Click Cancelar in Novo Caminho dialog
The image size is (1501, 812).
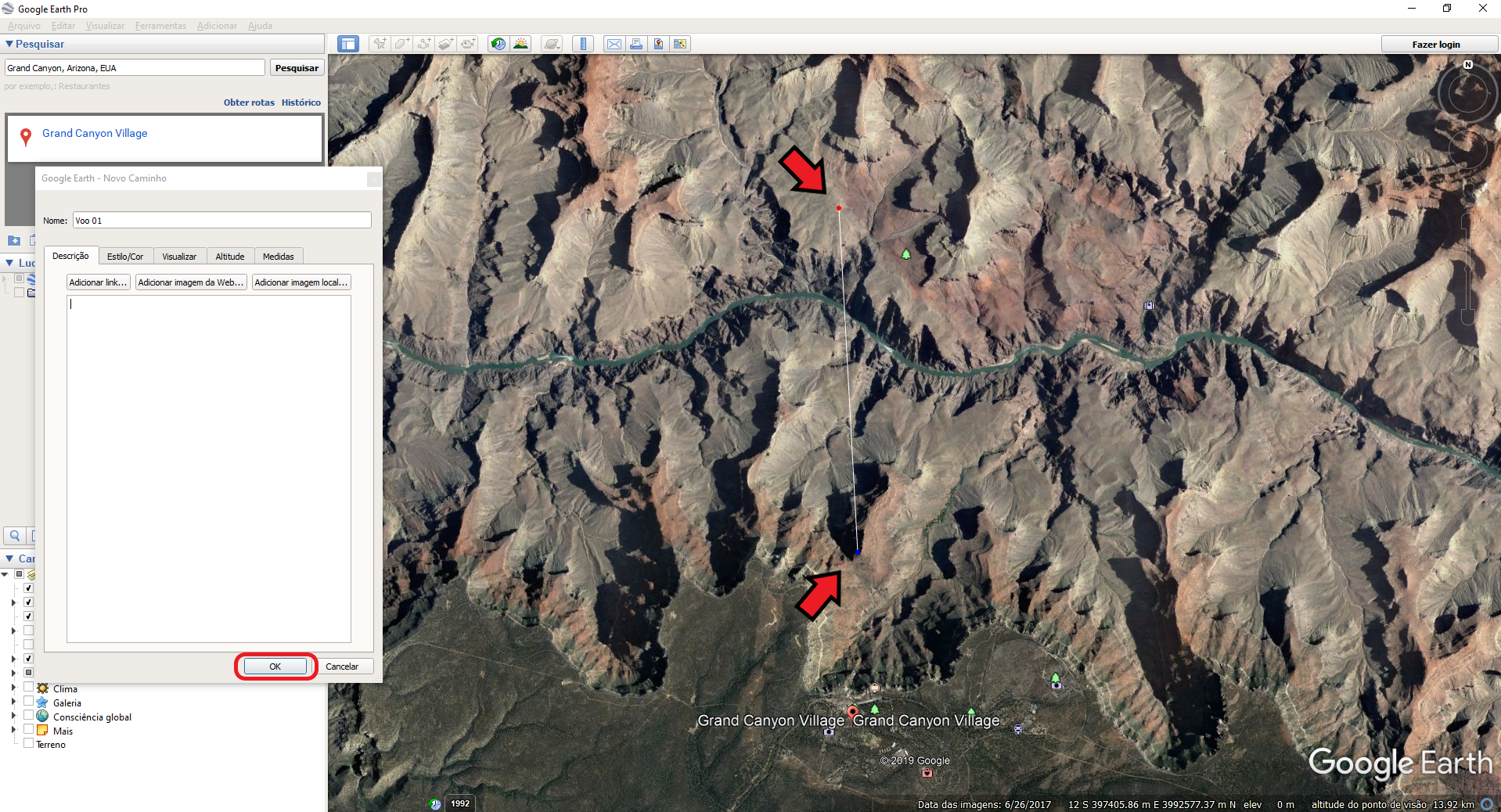[x=342, y=666]
